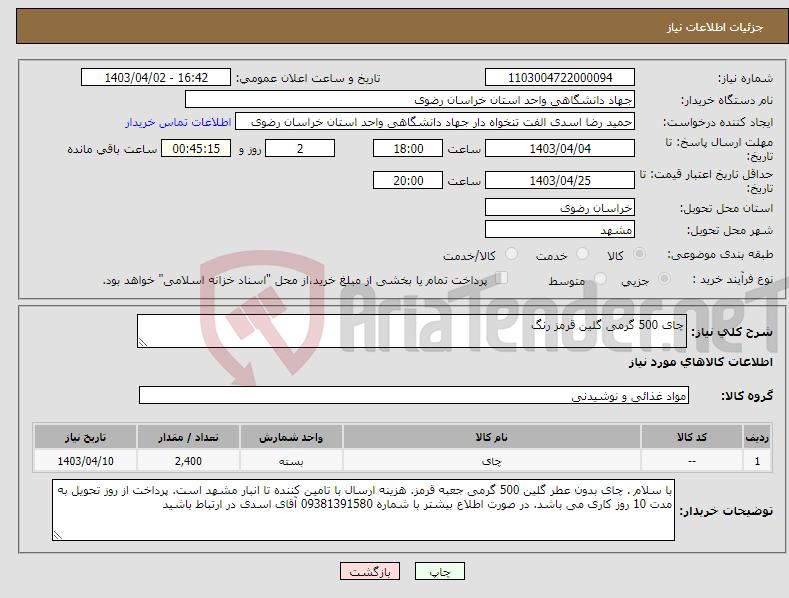Click the ردیف column header
Image resolution: width=789 pixels, height=598 pixels.
point(757,437)
